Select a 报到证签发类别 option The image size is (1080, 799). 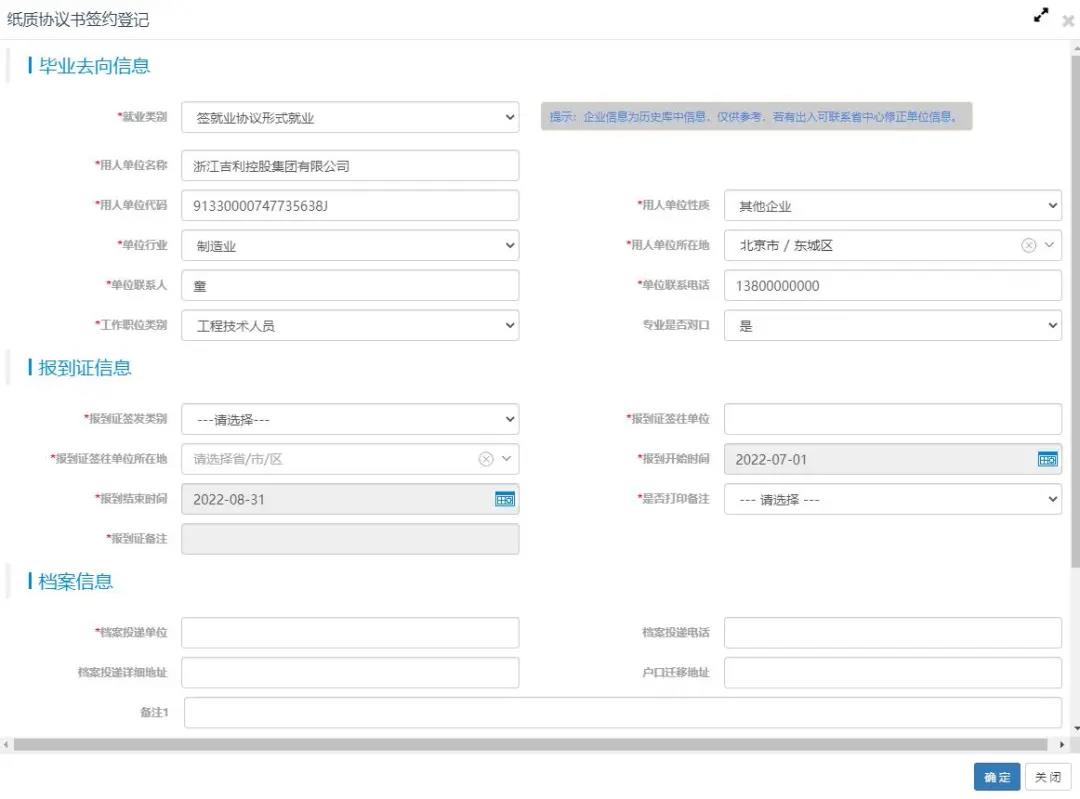pos(350,420)
